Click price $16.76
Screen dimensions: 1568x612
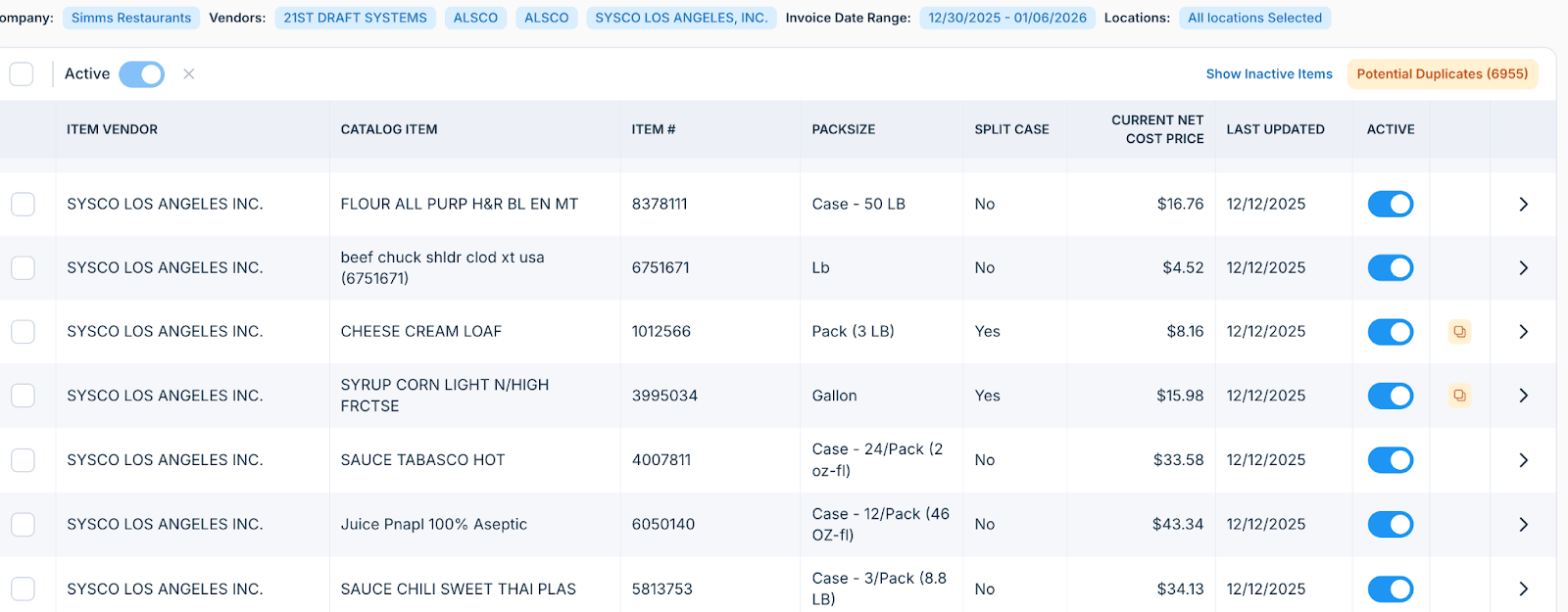[x=1180, y=205]
